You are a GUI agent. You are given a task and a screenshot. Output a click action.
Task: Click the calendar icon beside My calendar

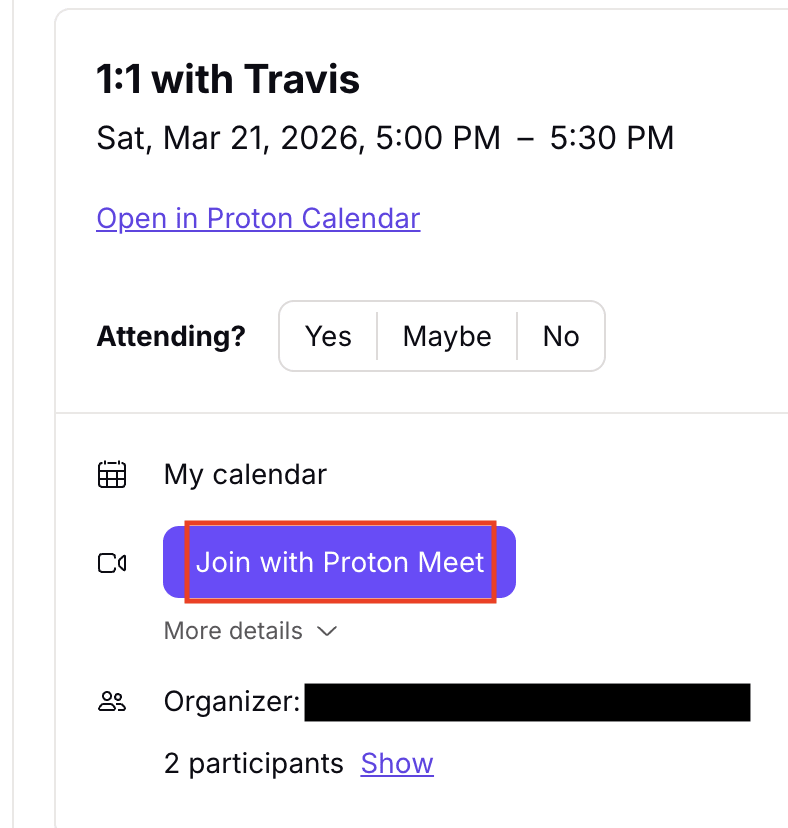(x=112, y=474)
